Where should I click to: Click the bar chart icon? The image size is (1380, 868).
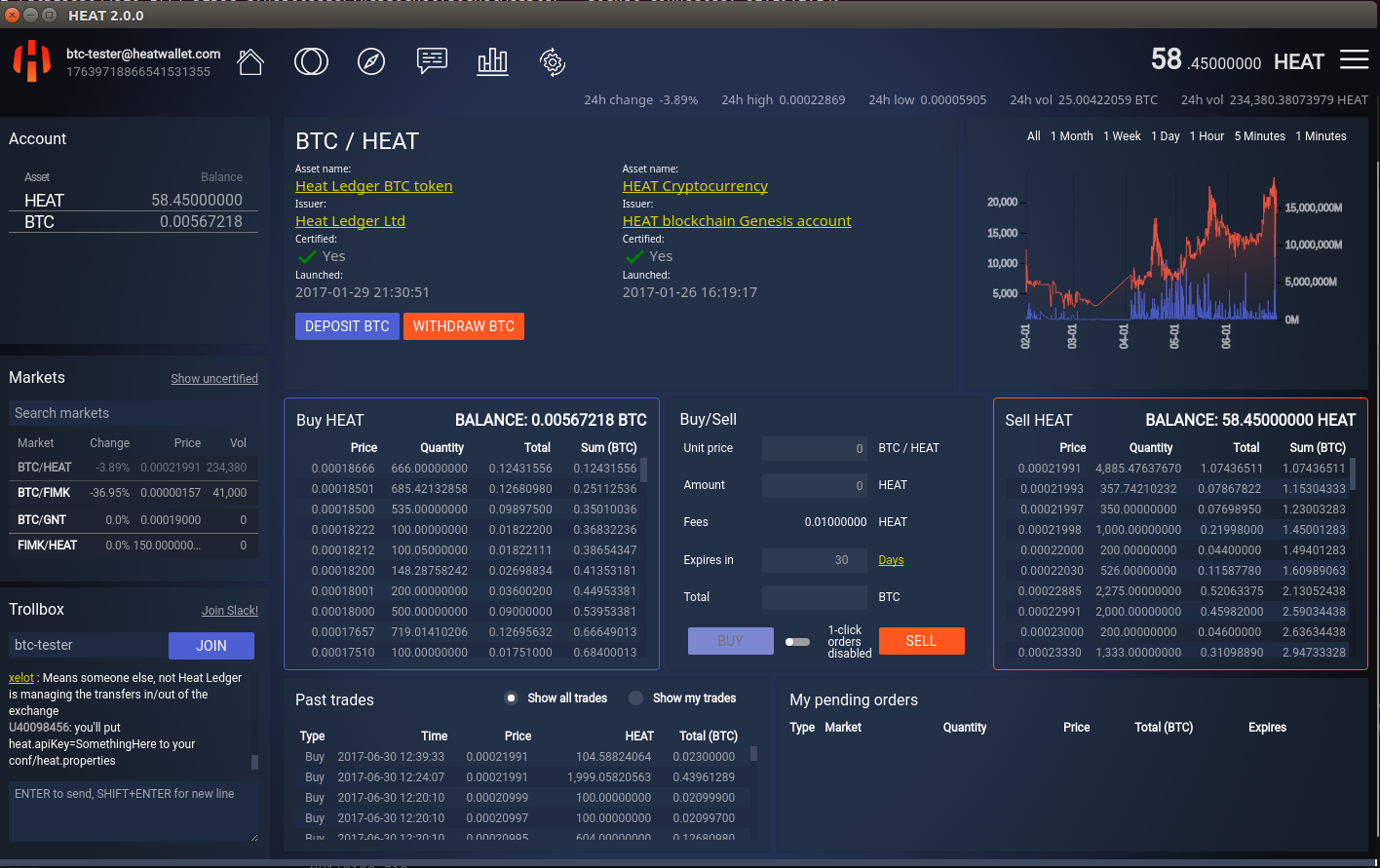pyautogui.click(x=492, y=62)
